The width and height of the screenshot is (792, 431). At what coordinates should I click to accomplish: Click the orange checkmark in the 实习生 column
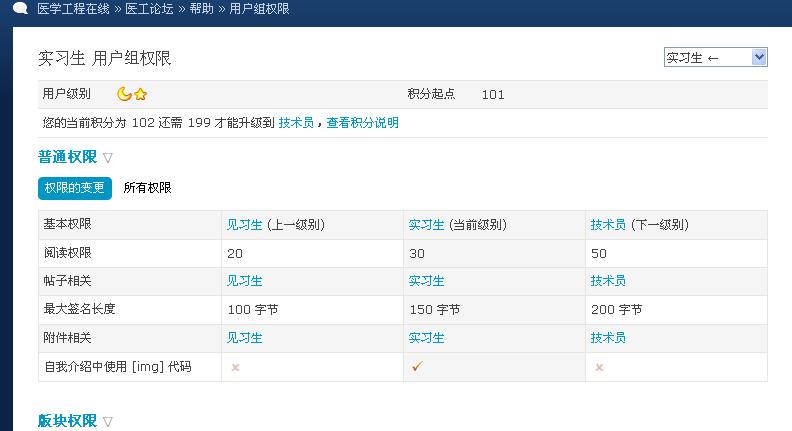[x=417, y=367]
